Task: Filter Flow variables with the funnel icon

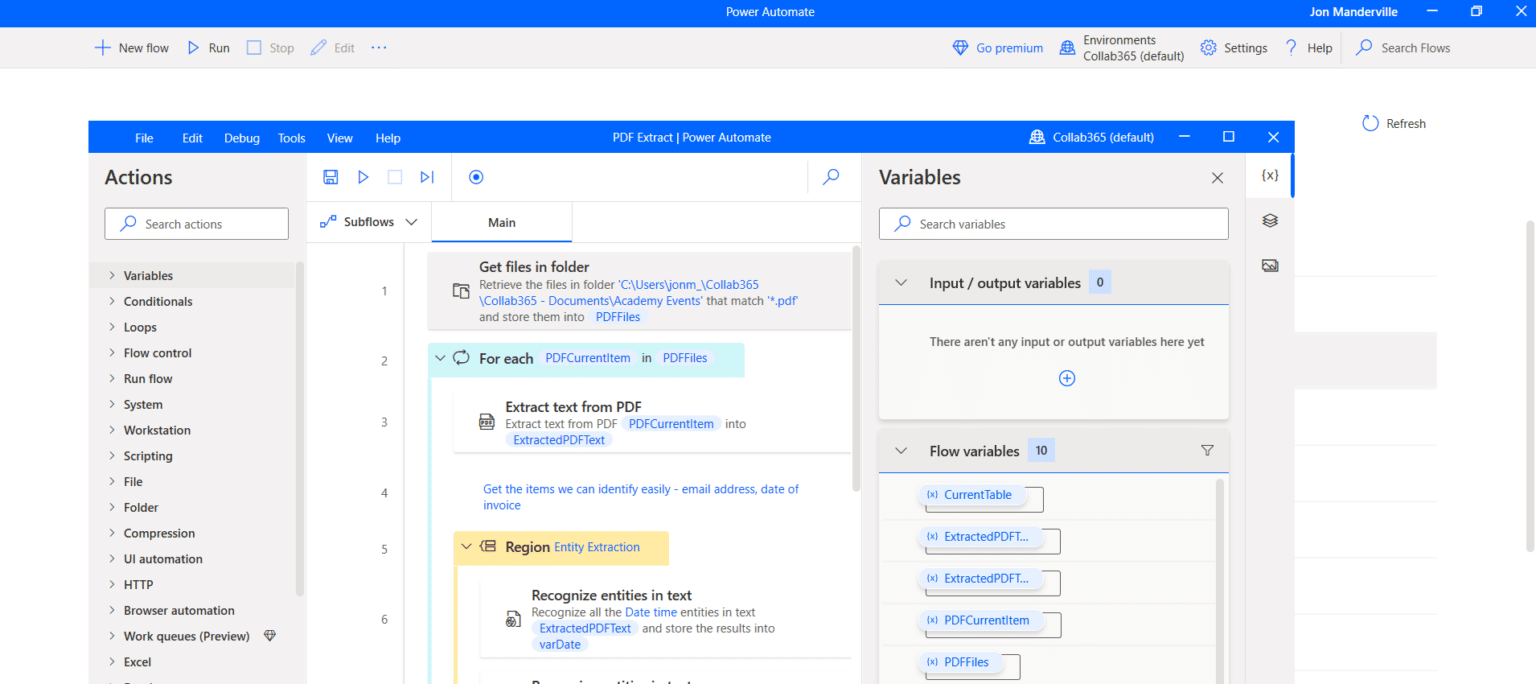Action: (1207, 451)
